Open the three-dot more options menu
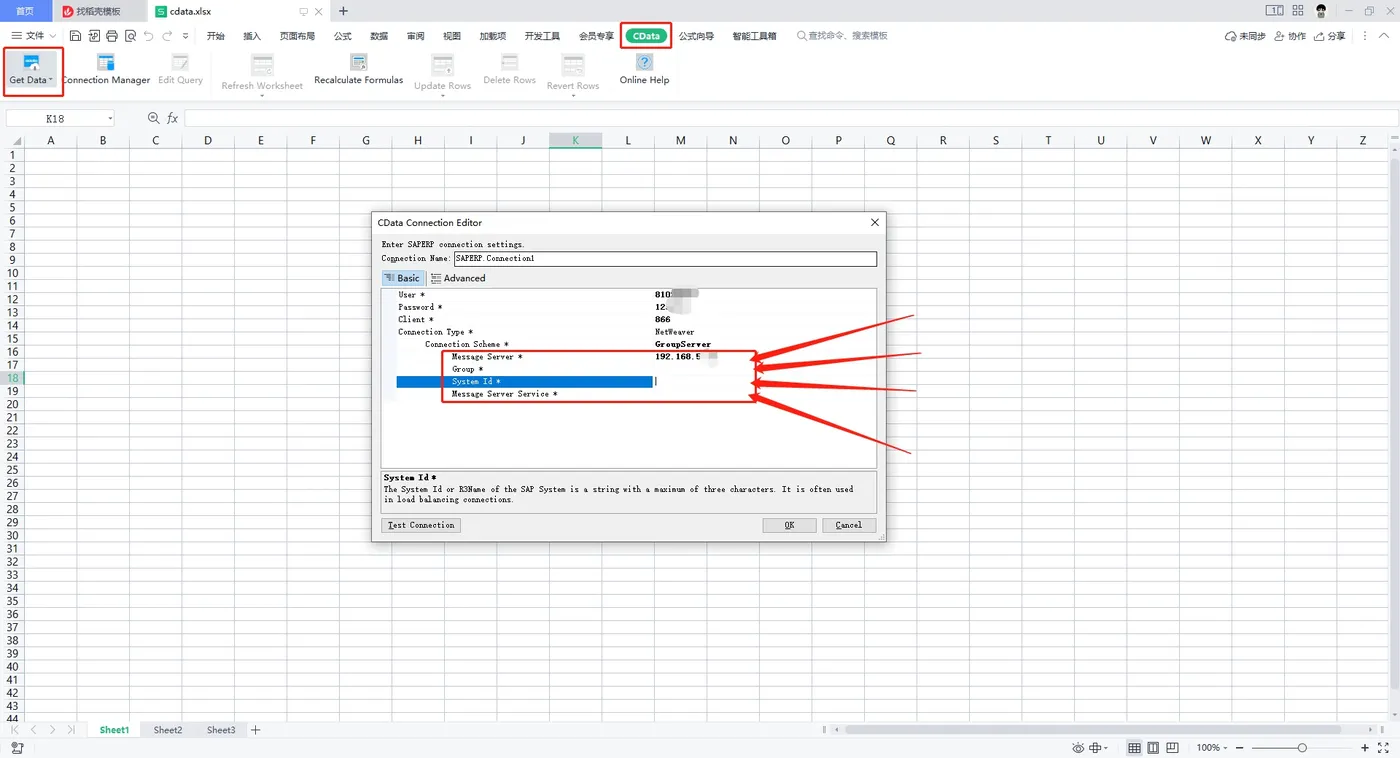The width and height of the screenshot is (1400, 758). [x=1364, y=36]
